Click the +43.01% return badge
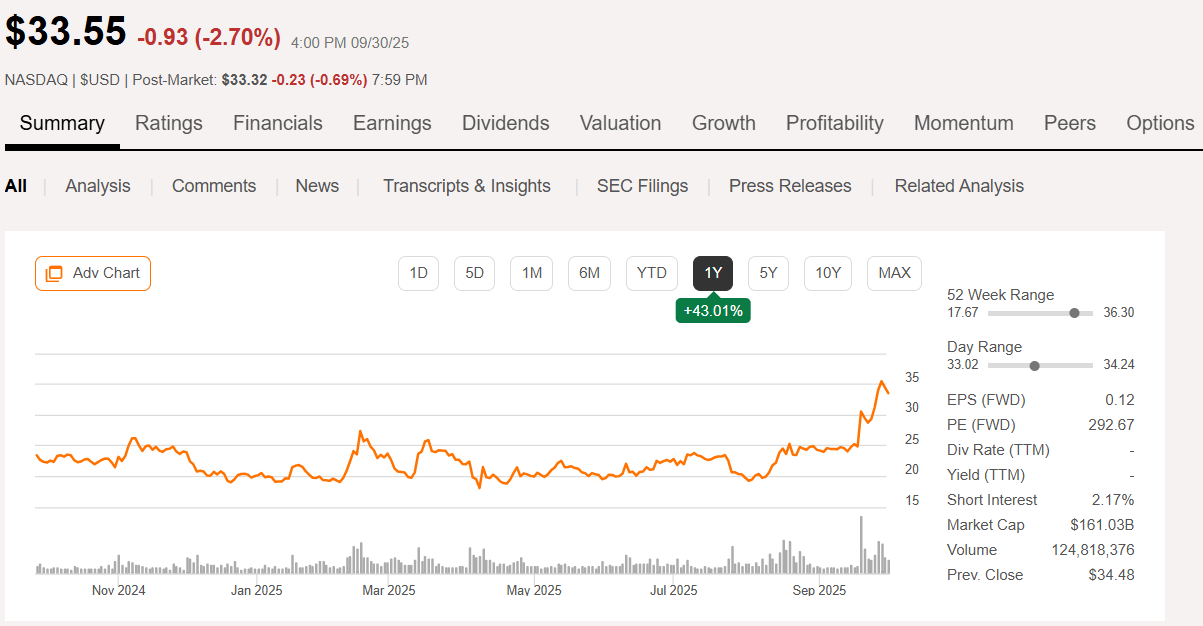 [x=712, y=310]
